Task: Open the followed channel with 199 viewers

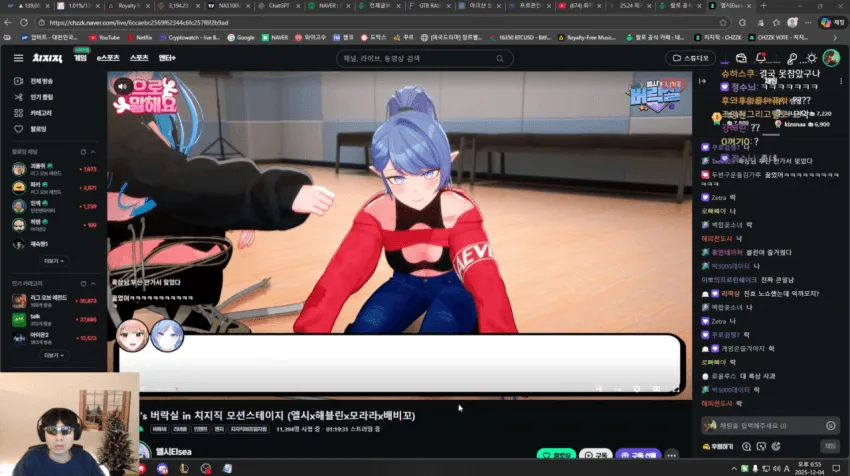Action: pyautogui.click(x=54, y=224)
